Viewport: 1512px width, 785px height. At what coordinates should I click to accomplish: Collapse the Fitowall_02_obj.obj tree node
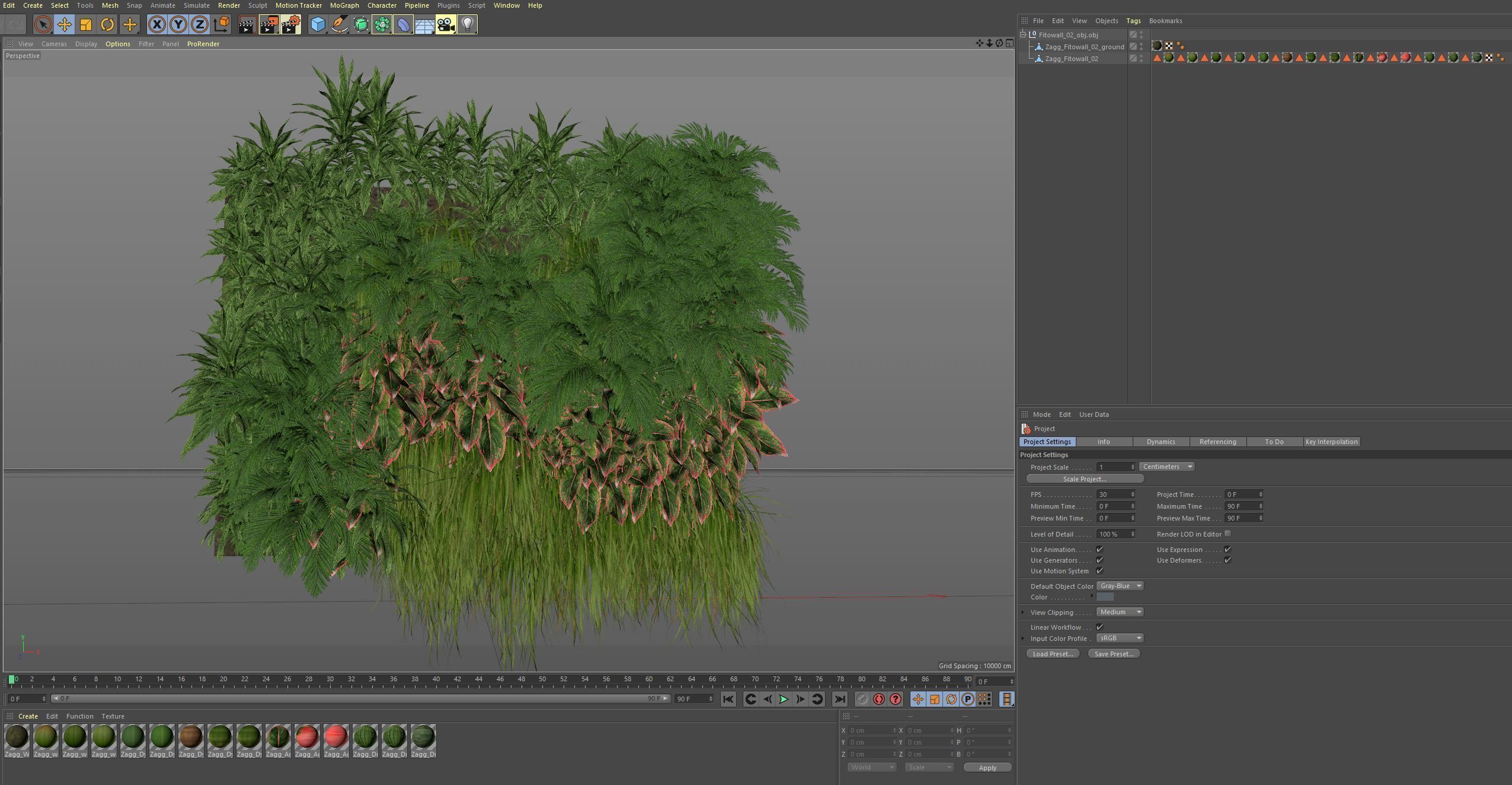(x=1023, y=34)
